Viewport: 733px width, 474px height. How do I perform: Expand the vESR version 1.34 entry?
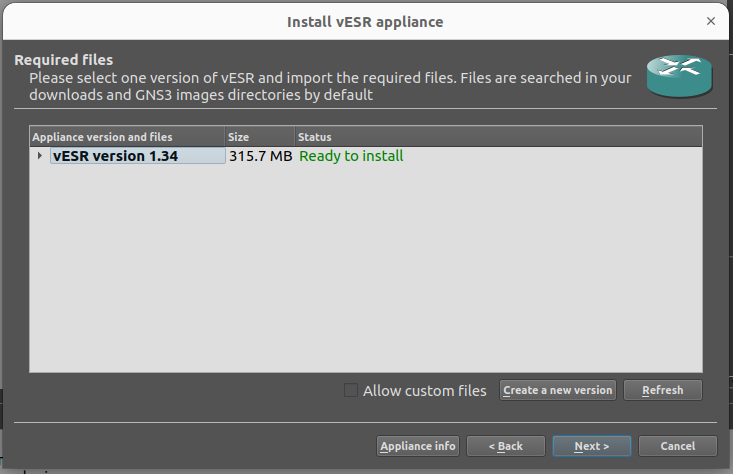tap(39, 156)
